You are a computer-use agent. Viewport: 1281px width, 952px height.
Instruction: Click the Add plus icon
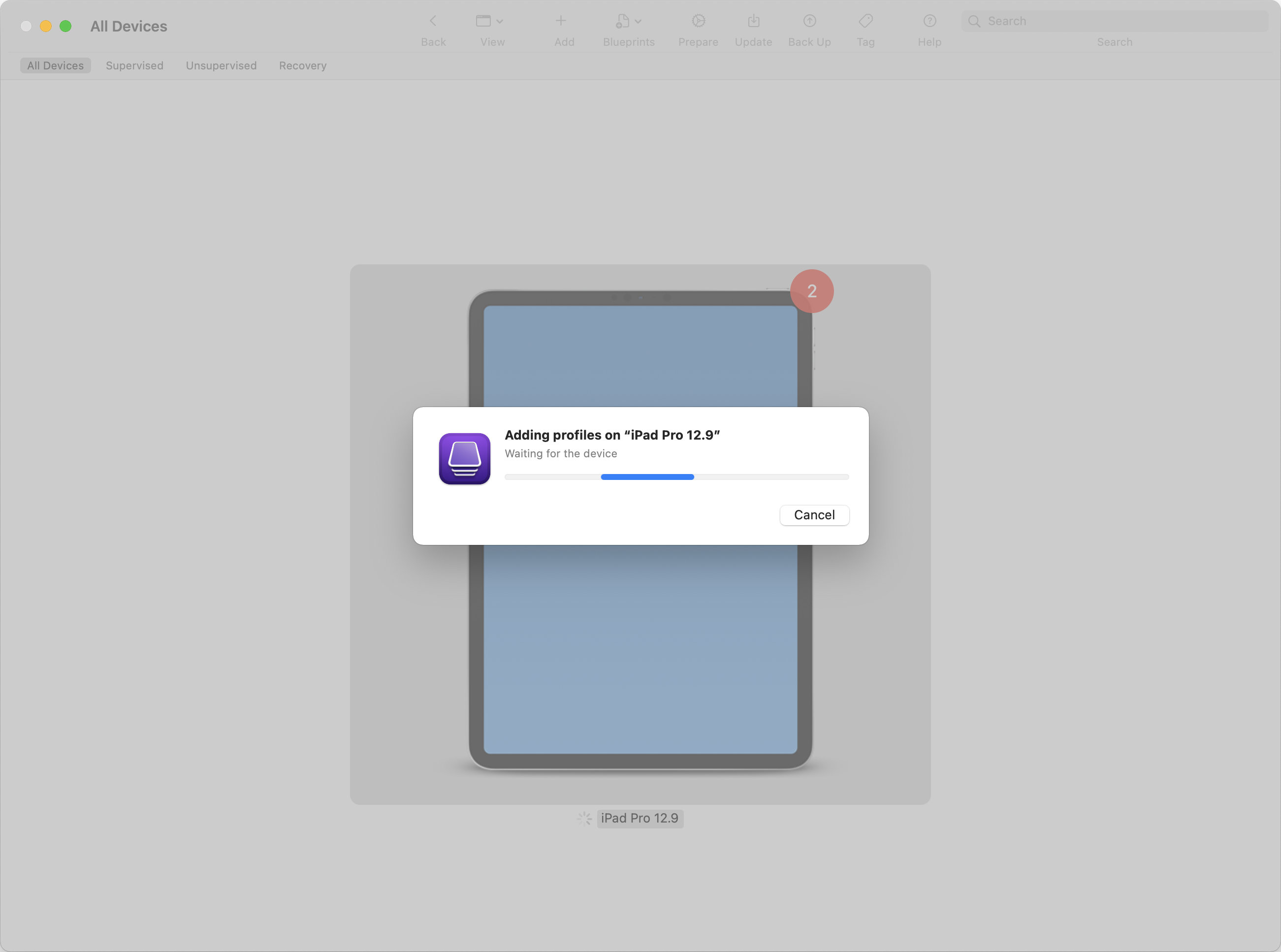click(x=561, y=21)
